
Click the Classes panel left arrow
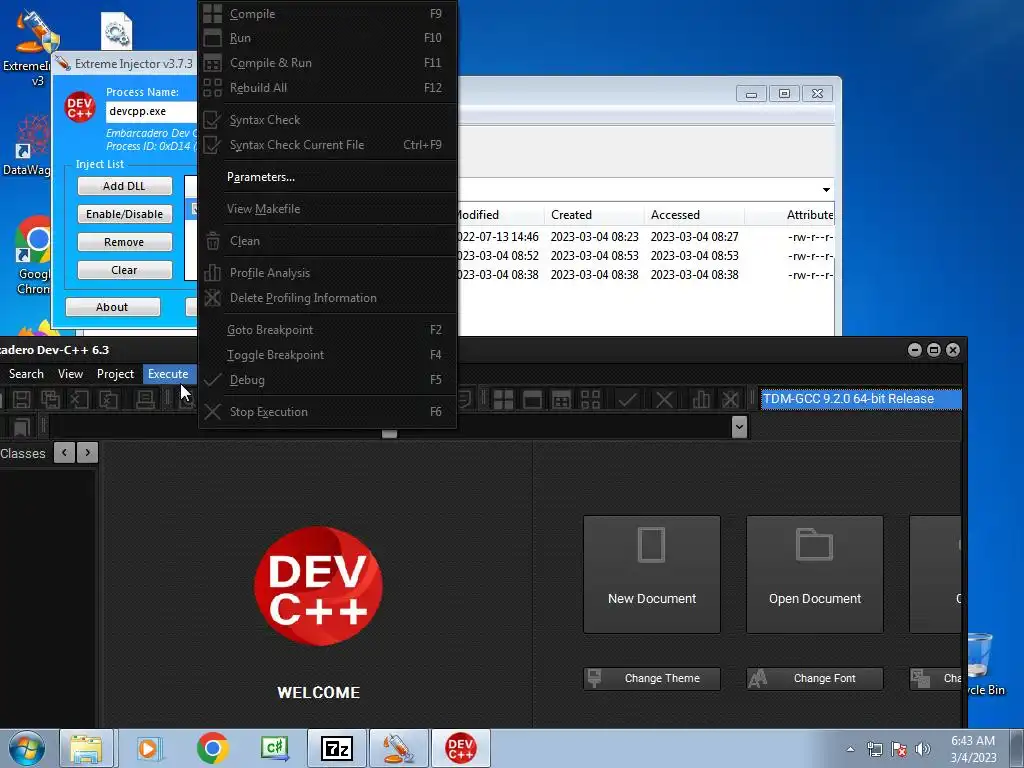pos(64,453)
